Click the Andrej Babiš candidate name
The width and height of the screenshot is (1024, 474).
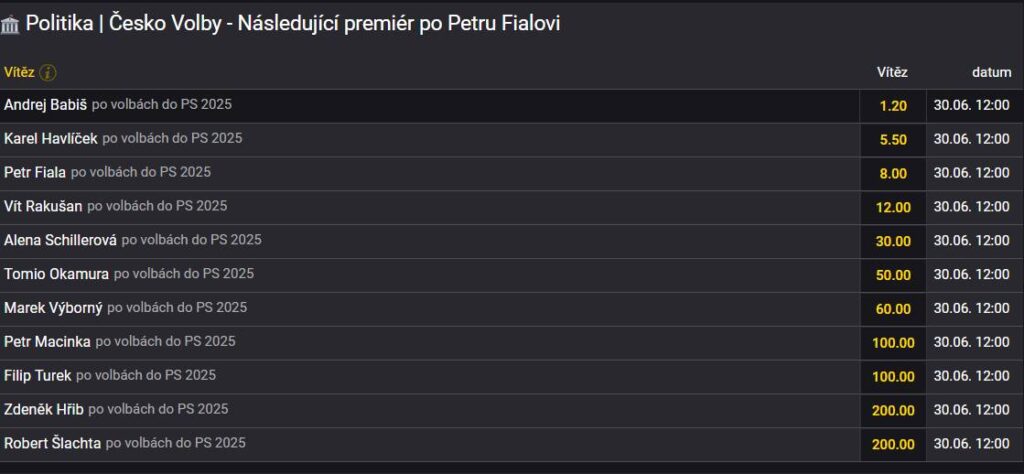point(45,105)
